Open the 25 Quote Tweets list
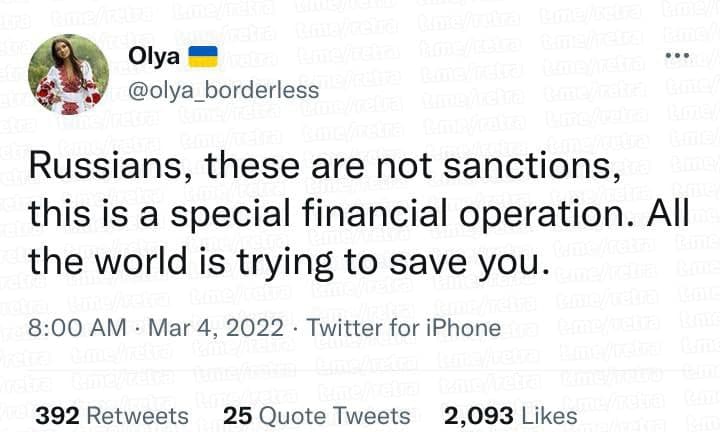The image size is (720, 432). click(317, 416)
